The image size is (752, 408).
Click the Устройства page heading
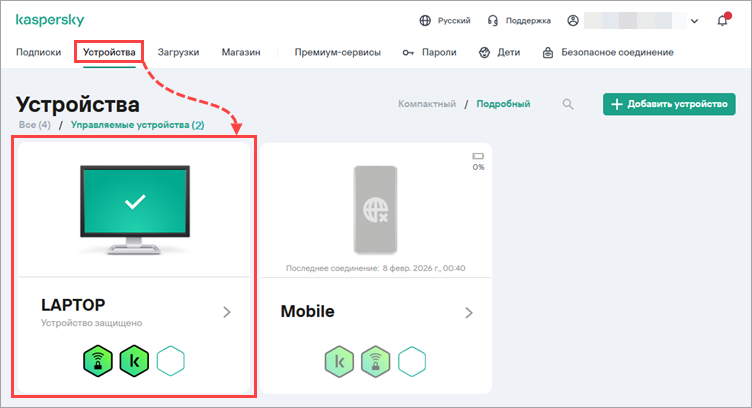(x=78, y=105)
